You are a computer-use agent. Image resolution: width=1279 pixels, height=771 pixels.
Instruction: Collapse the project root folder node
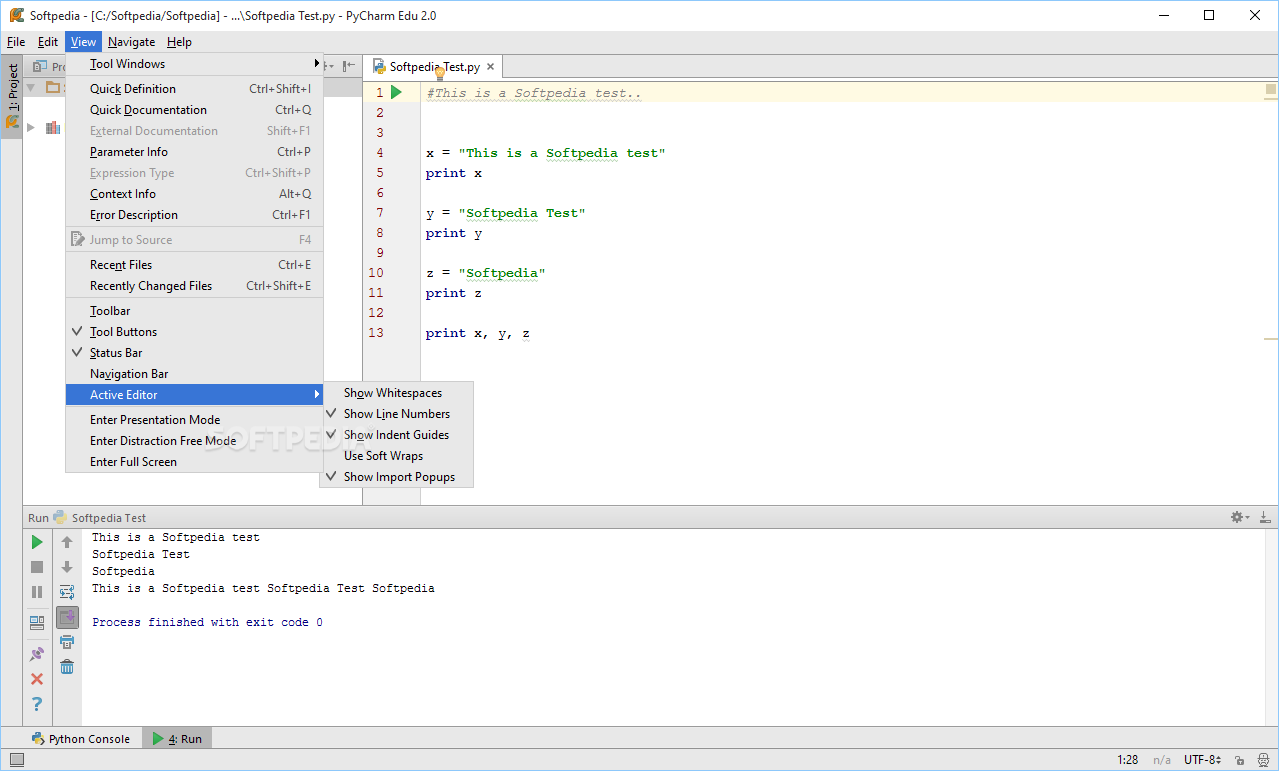[31, 87]
